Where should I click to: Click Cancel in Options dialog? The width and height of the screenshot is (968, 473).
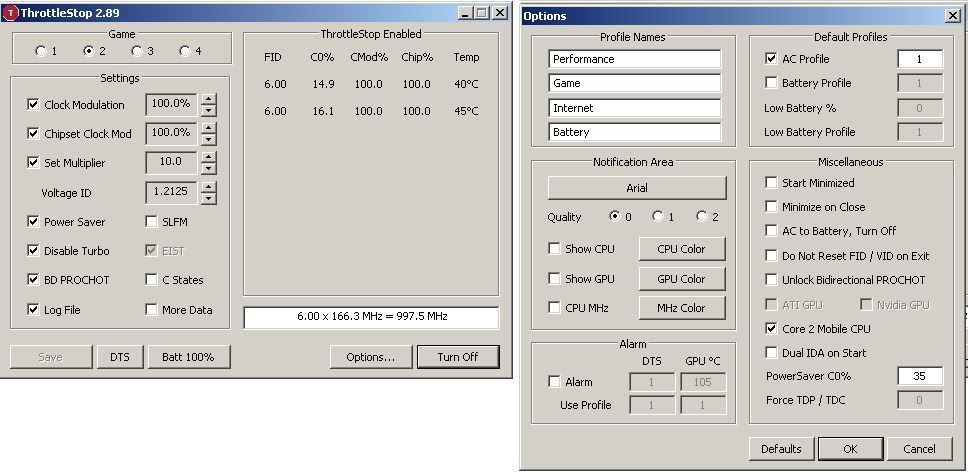pos(920,449)
